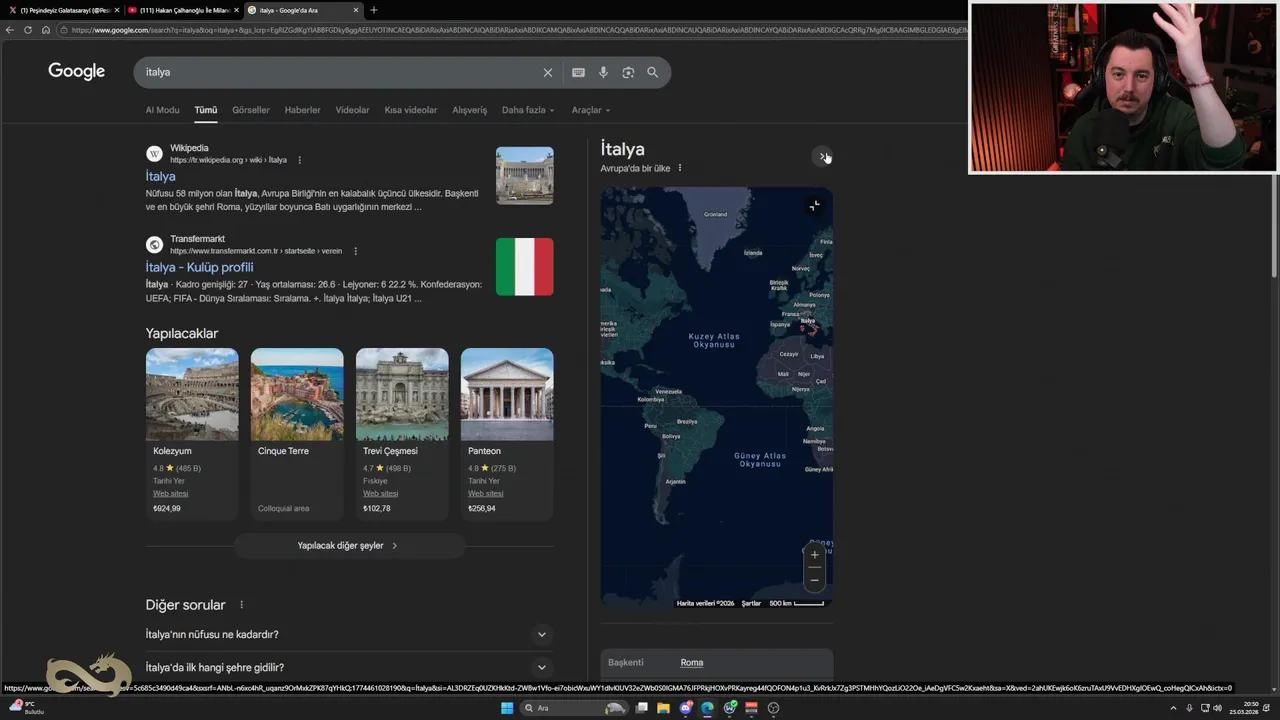Click the Wikipedia result thumbnail image
The height and width of the screenshot is (720, 1280).
(x=524, y=176)
